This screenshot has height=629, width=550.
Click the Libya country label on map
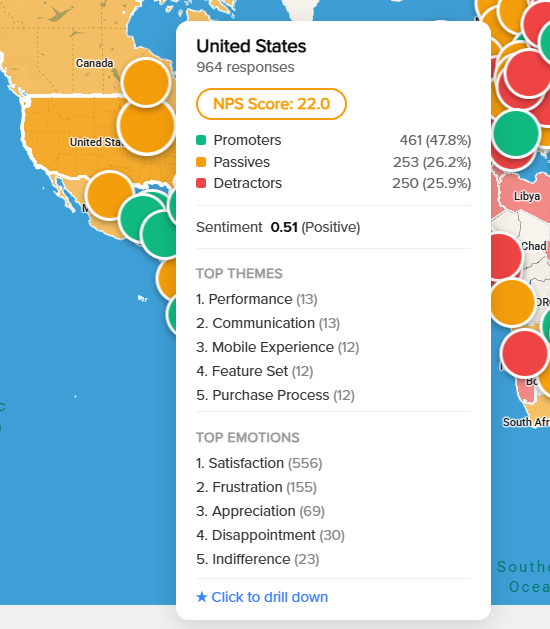pos(527,196)
